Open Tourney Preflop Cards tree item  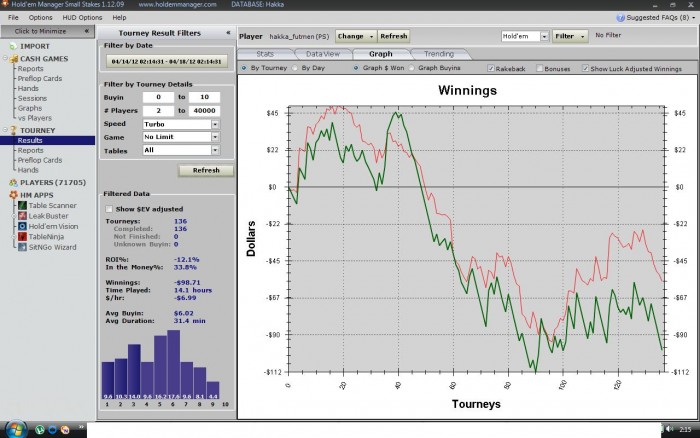pyautogui.click(x=40, y=160)
